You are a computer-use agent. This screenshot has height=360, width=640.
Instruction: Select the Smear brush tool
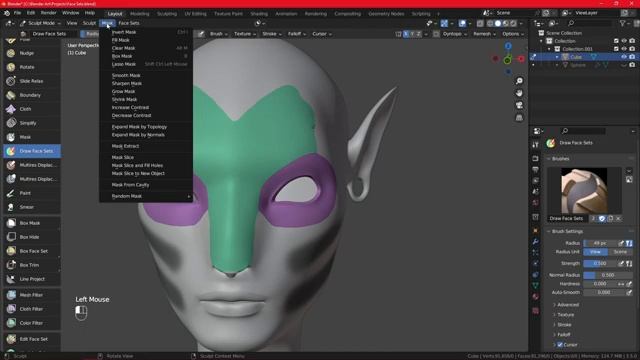[x=32, y=207]
